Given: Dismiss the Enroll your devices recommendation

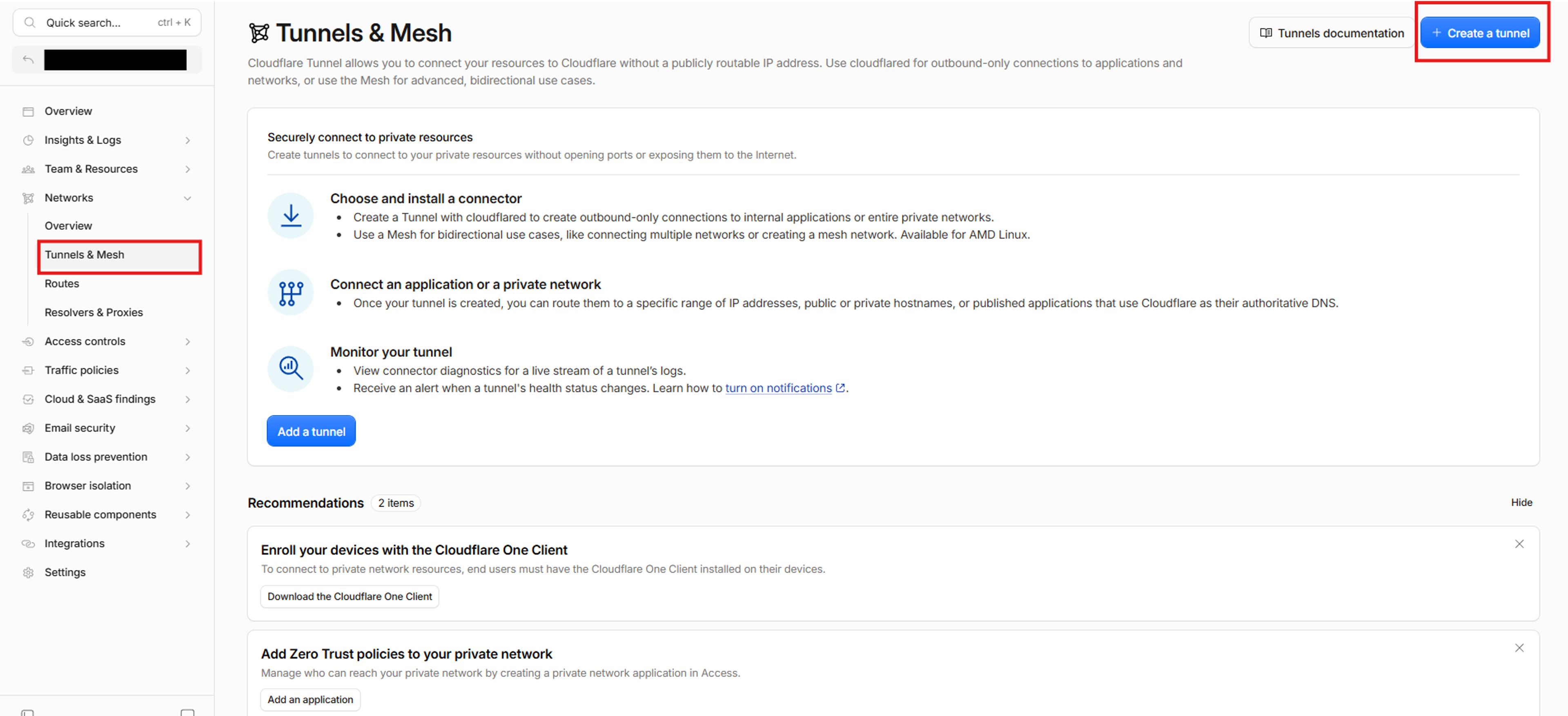Looking at the screenshot, I should 1519,545.
